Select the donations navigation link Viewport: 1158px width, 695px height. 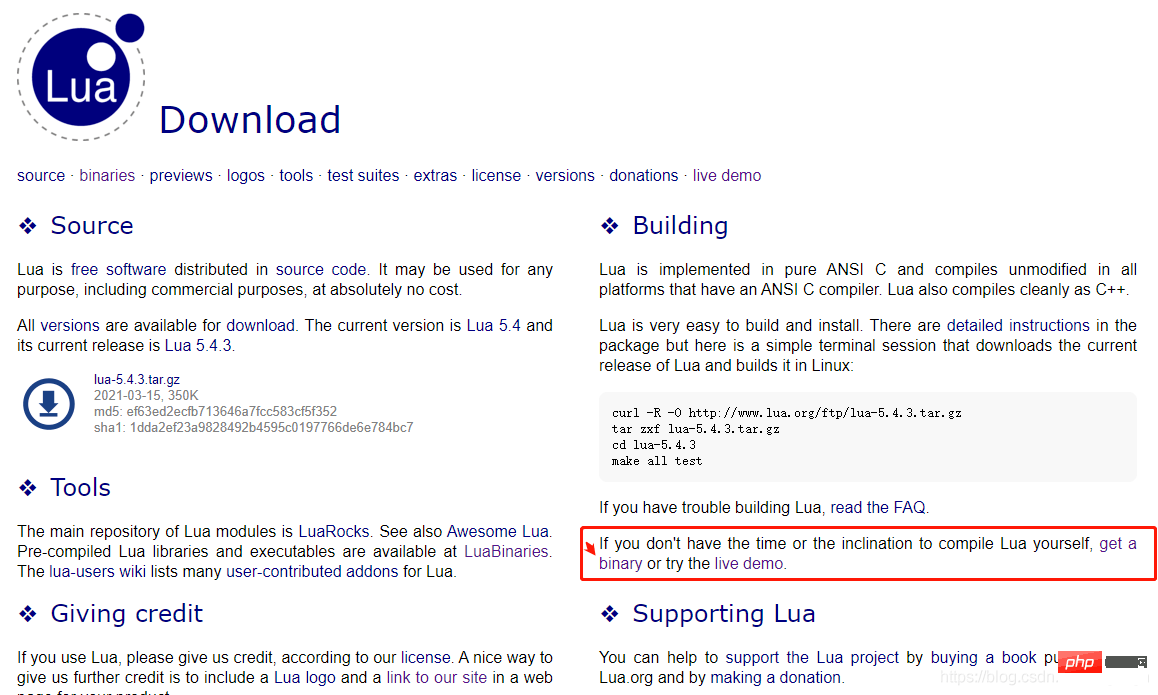click(x=644, y=175)
